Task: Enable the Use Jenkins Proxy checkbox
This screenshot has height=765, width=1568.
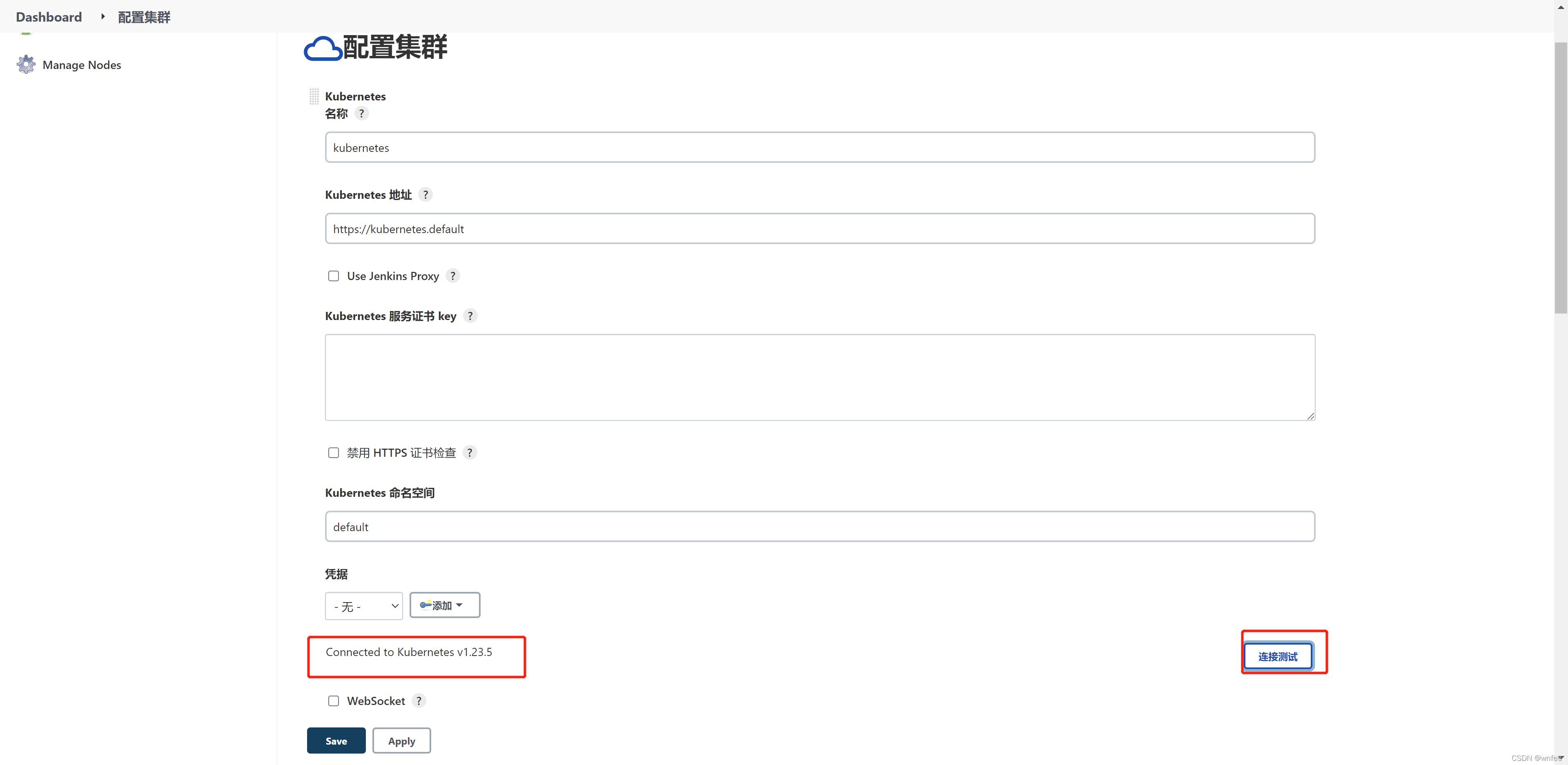Action: point(334,276)
